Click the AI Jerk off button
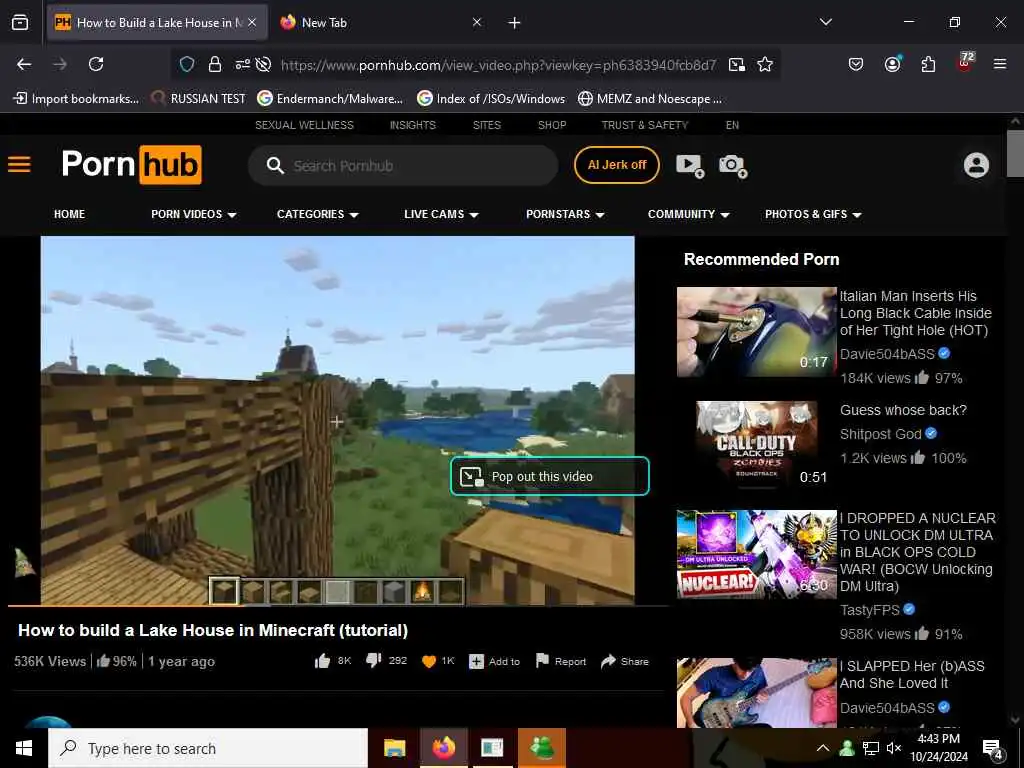Viewport: 1024px width, 768px height. pos(616,165)
